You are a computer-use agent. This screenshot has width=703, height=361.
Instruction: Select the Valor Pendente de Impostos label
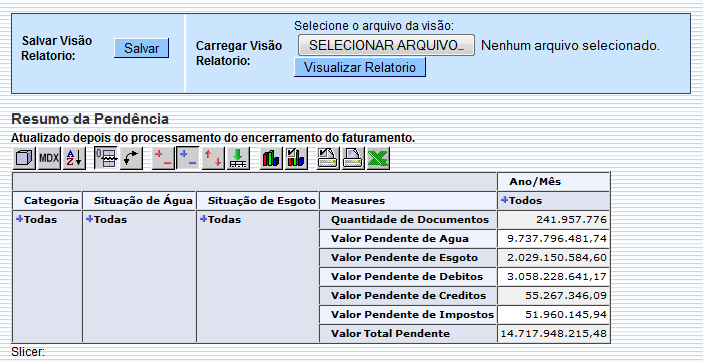[x=408, y=314]
